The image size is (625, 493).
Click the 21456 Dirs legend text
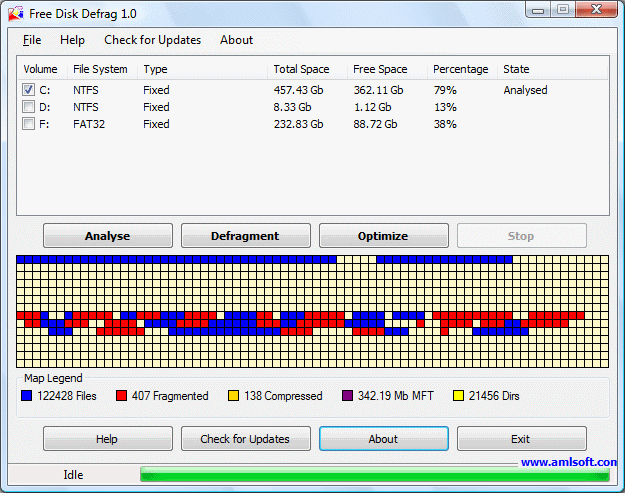coord(494,396)
